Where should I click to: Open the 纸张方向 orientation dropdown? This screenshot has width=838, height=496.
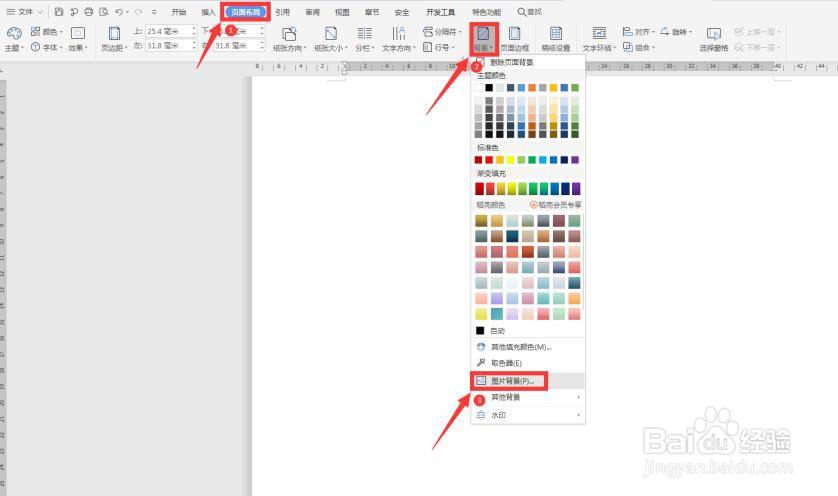290,40
